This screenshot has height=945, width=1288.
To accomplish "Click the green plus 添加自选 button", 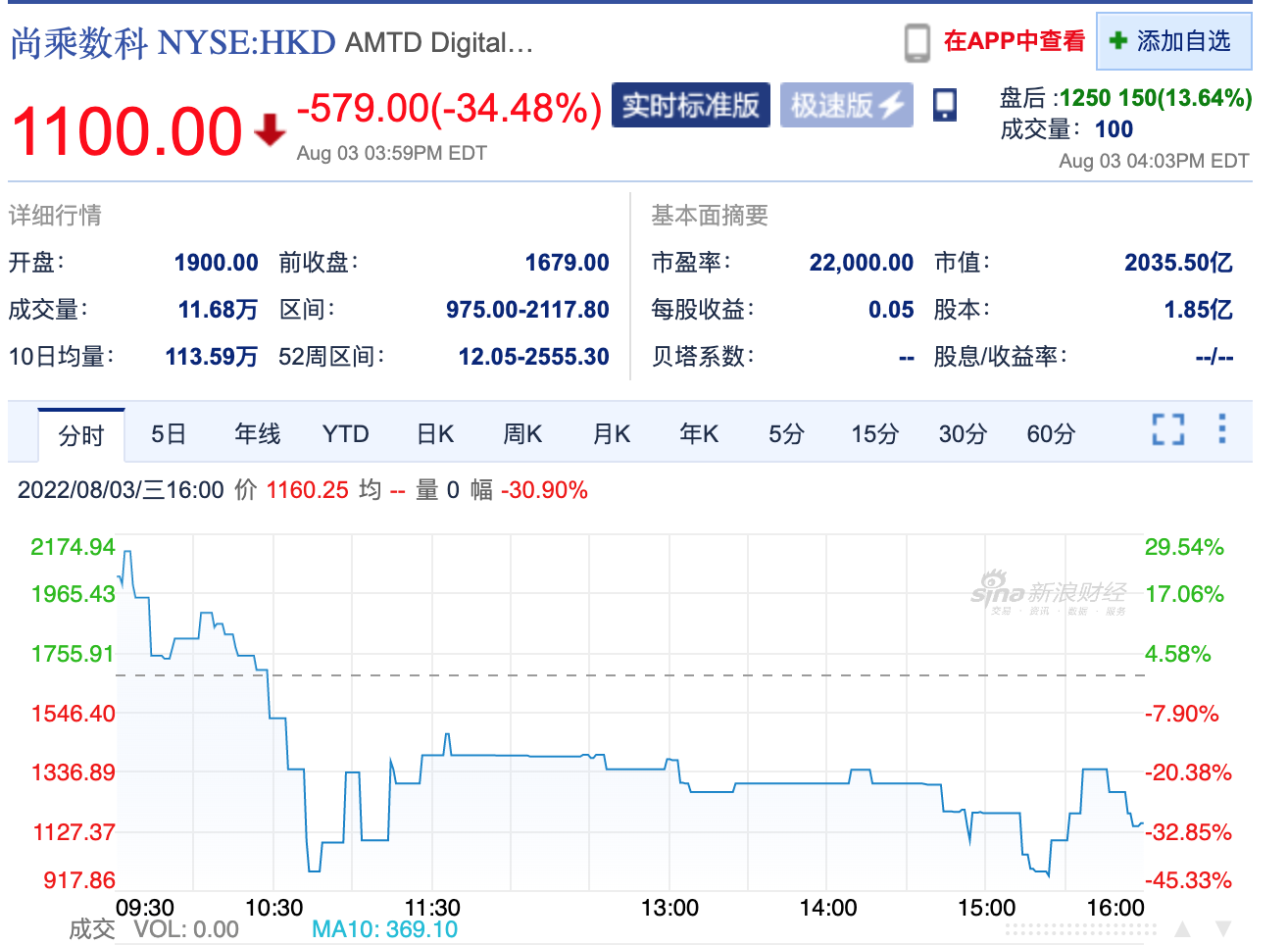I will (x=1172, y=41).
